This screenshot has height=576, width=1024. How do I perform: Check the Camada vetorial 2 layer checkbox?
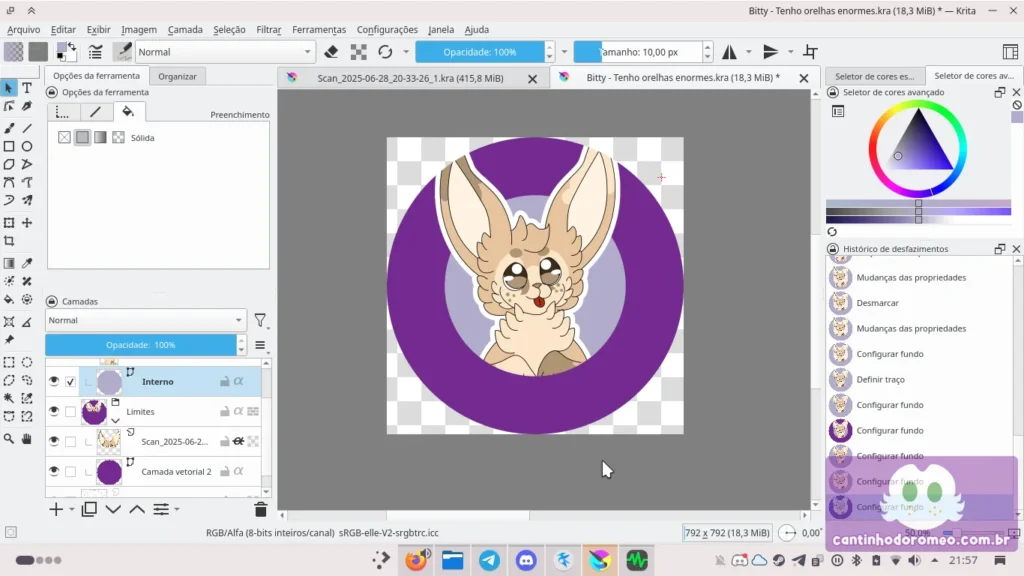pos(71,472)
